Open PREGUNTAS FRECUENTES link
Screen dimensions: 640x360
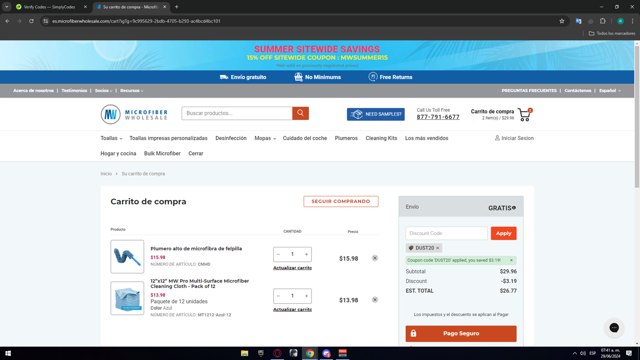click(x=529, y=91)
